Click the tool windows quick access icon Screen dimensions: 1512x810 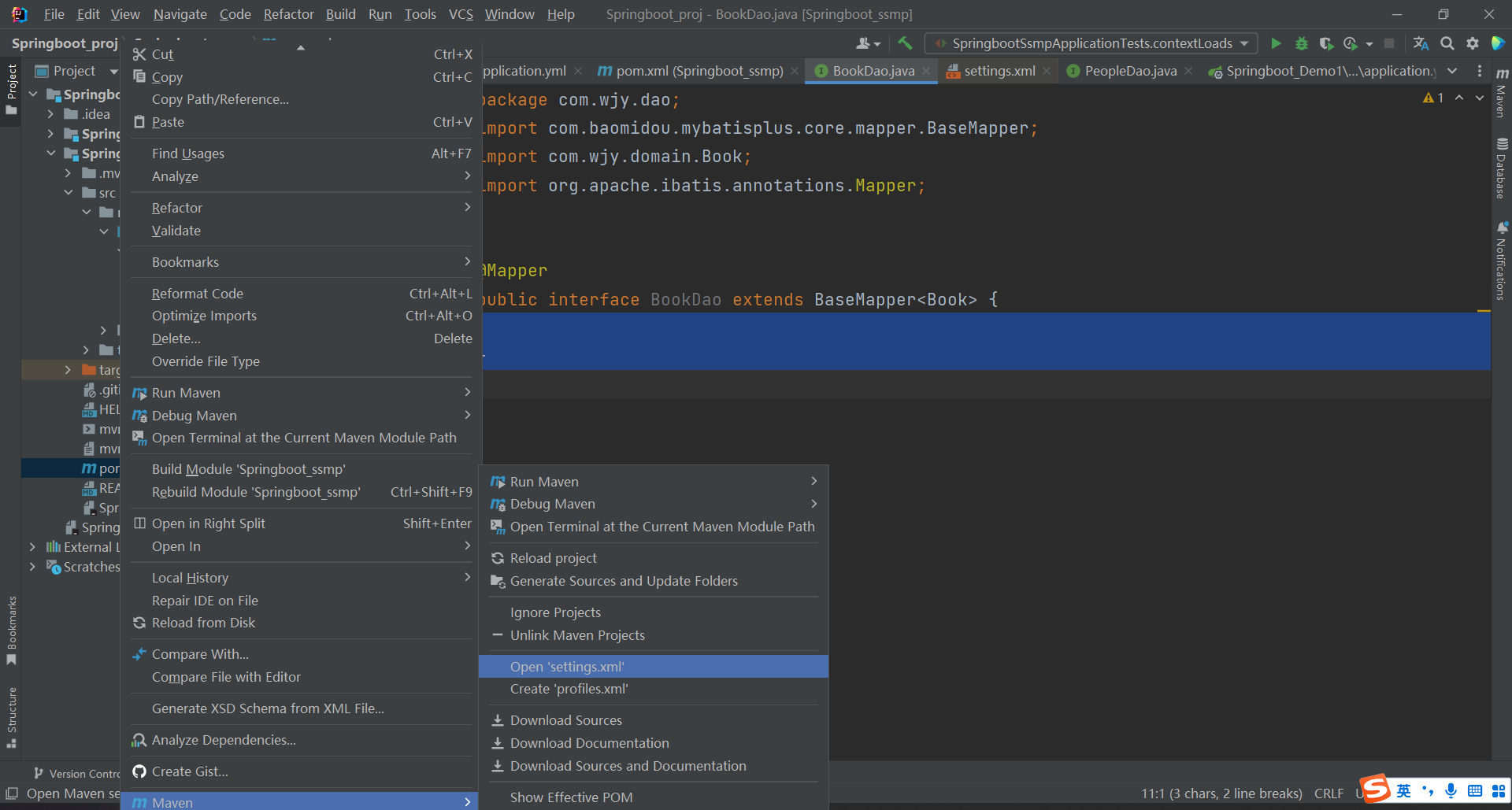click(12, 793)
